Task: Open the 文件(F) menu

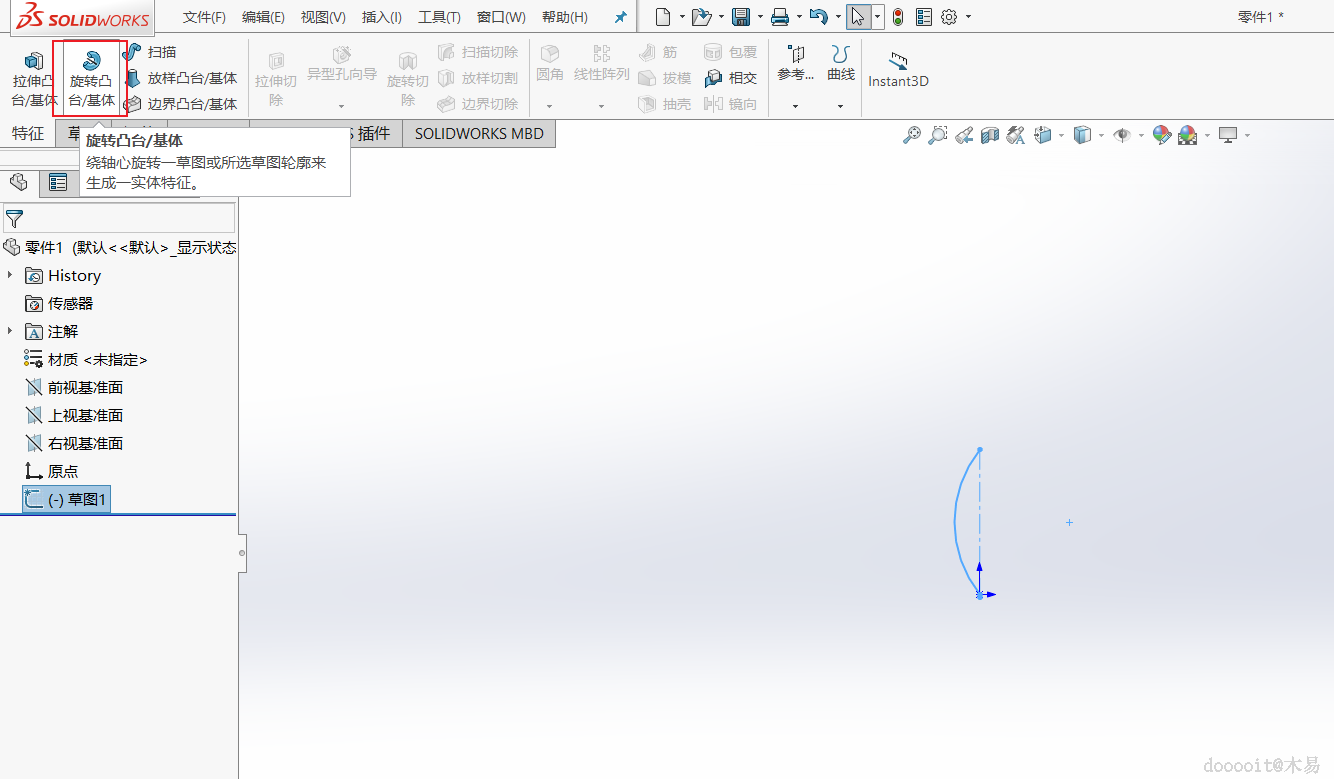Action: [x=204, y=17]
